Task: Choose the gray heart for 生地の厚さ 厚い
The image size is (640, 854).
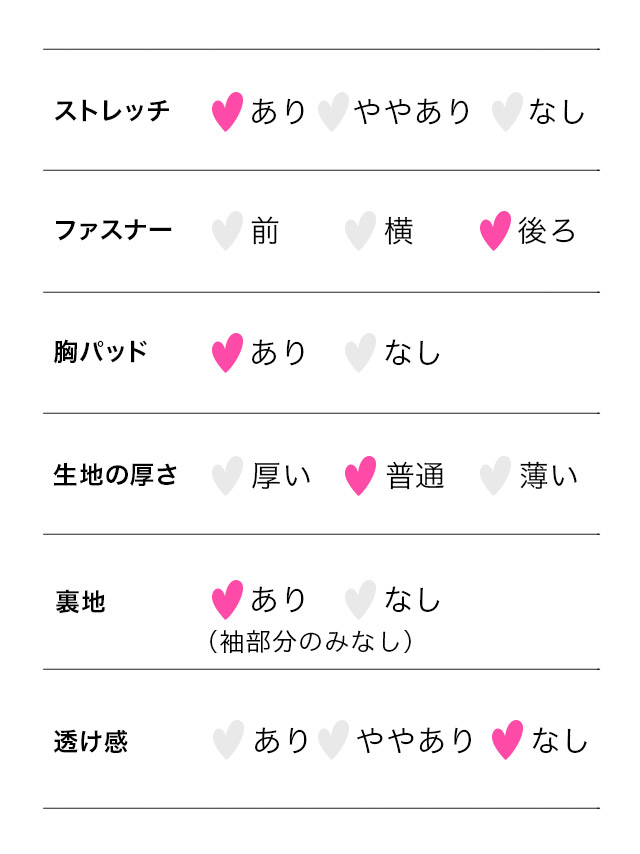Action: tap(228, 476)
